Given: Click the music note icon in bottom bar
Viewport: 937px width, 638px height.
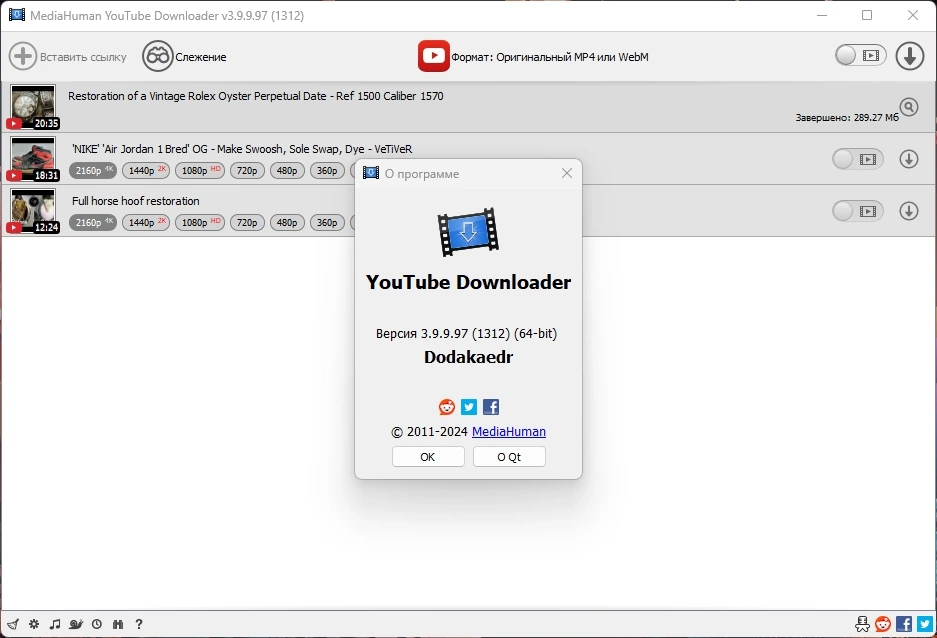Looking at the screenshot, I should [55, 624].
